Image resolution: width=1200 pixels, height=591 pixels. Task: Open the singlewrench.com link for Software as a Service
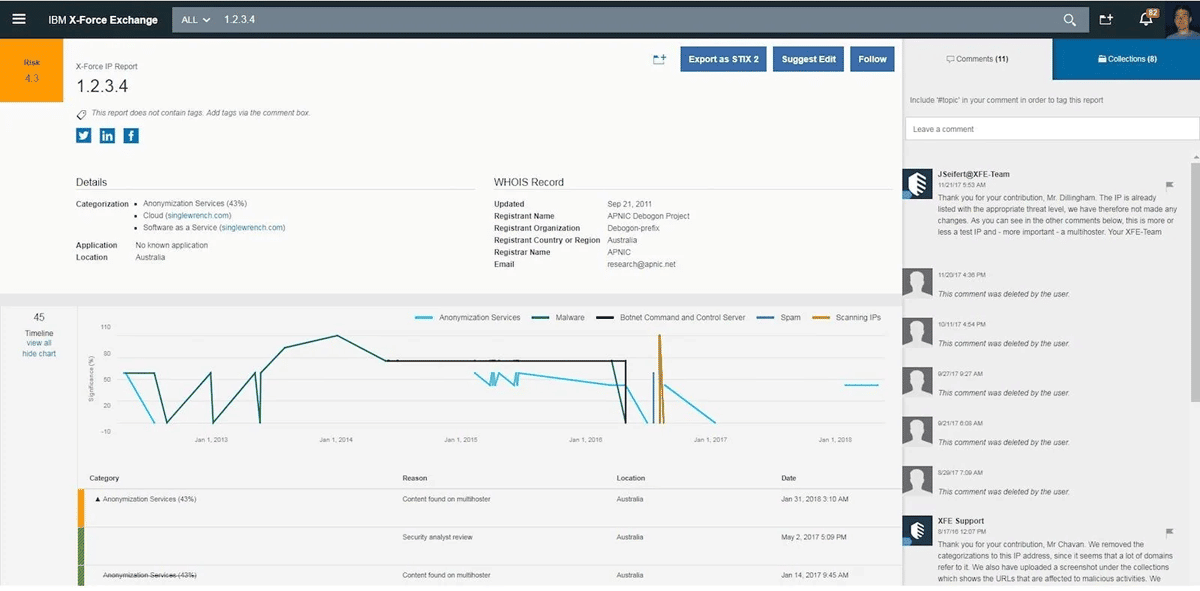[x=252, y=228]
